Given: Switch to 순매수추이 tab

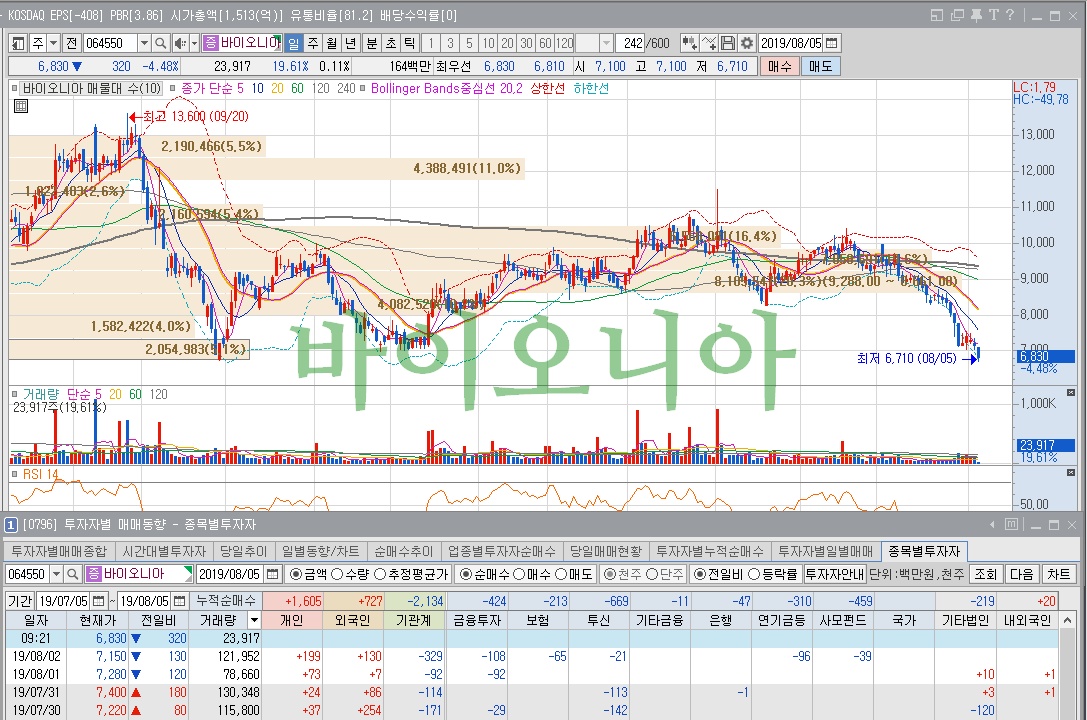Looking at the screenshot, I should click(403, 551).
